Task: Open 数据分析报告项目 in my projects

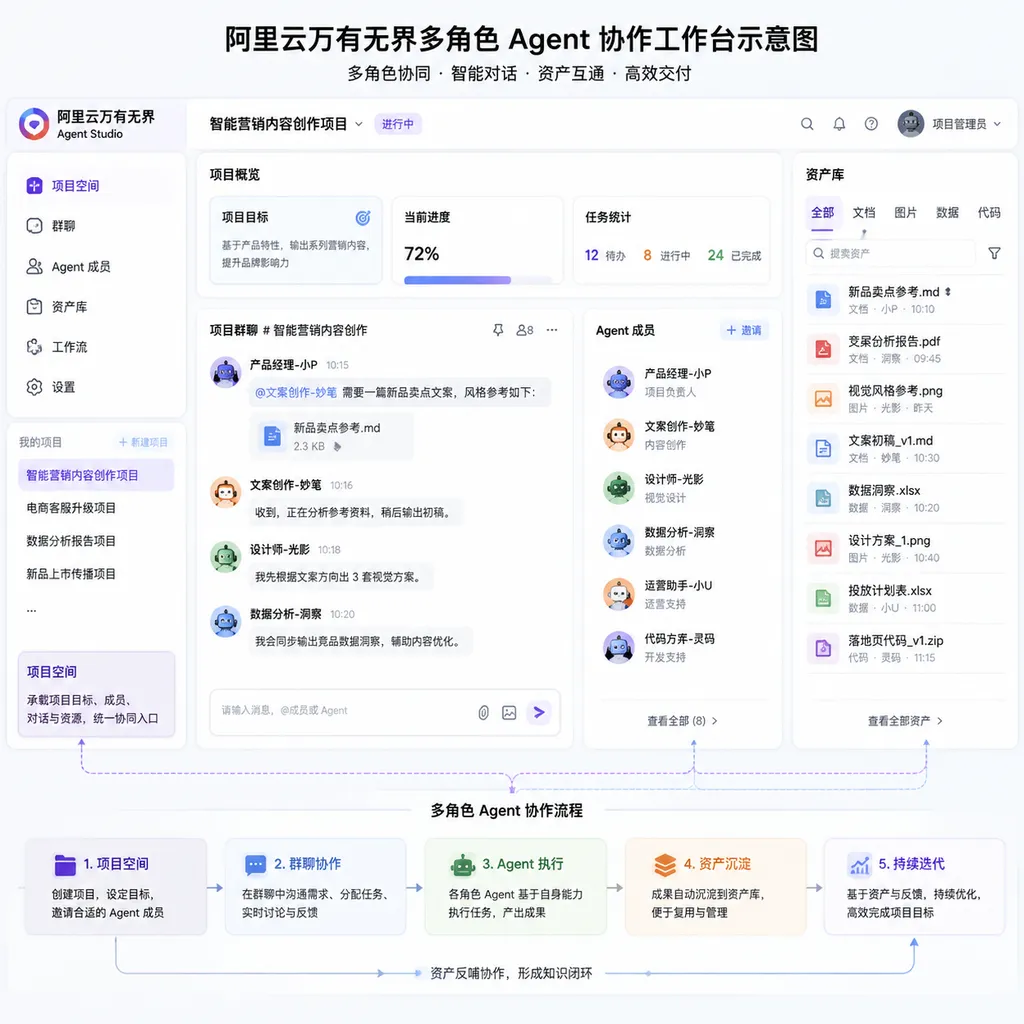Action: click(71, 541)
